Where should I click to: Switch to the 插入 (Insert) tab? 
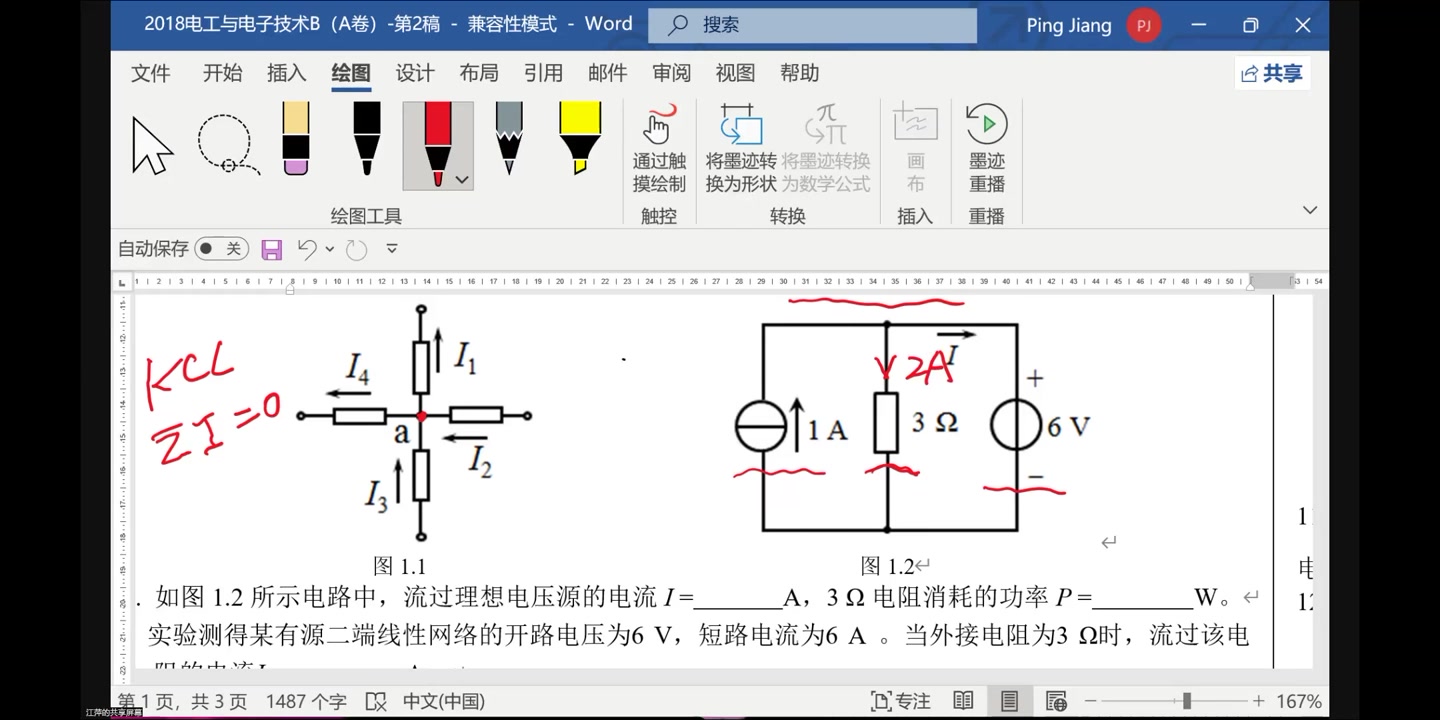click(x=287, y=73)
